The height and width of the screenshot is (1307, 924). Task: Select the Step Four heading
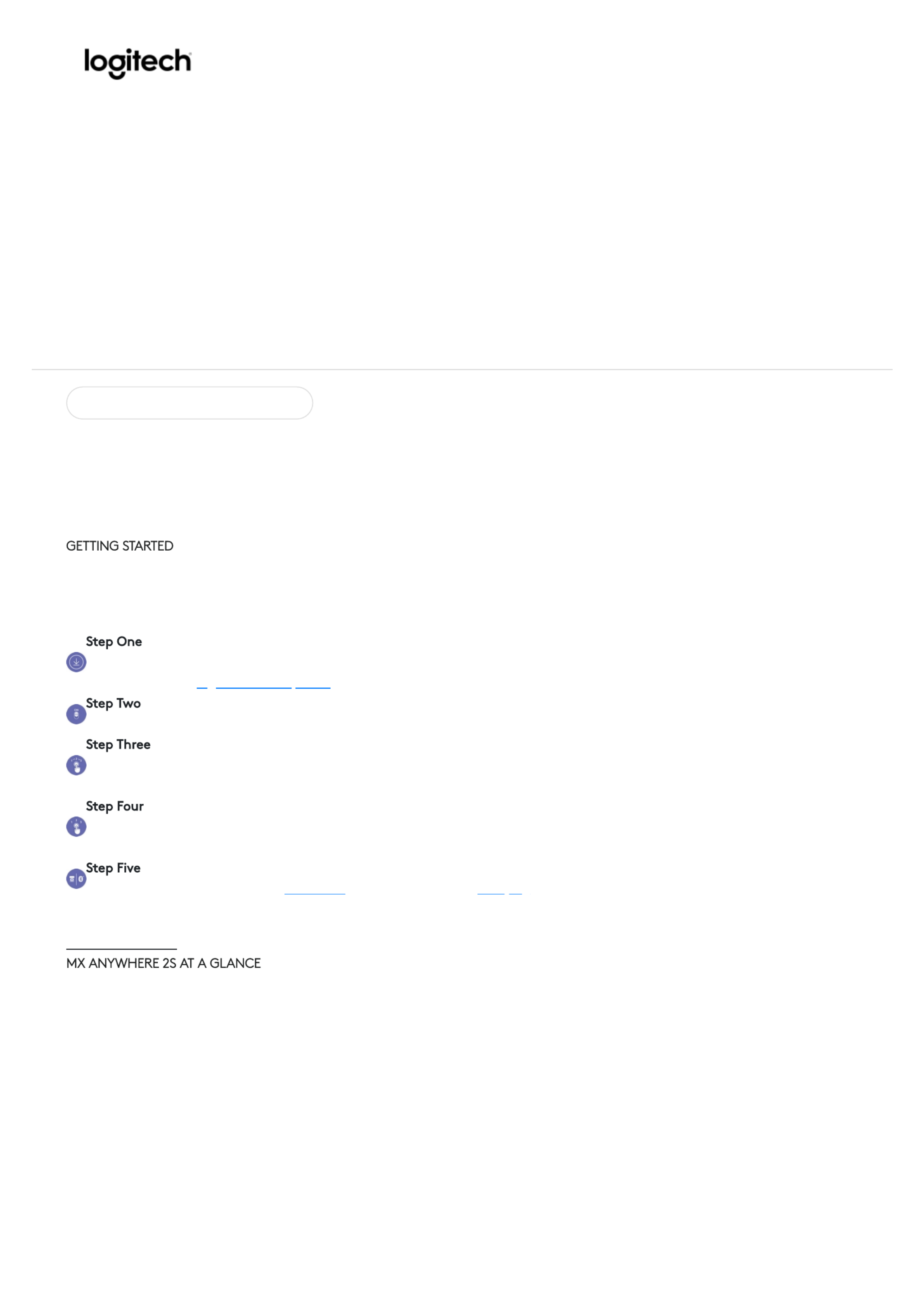[114, 806]
